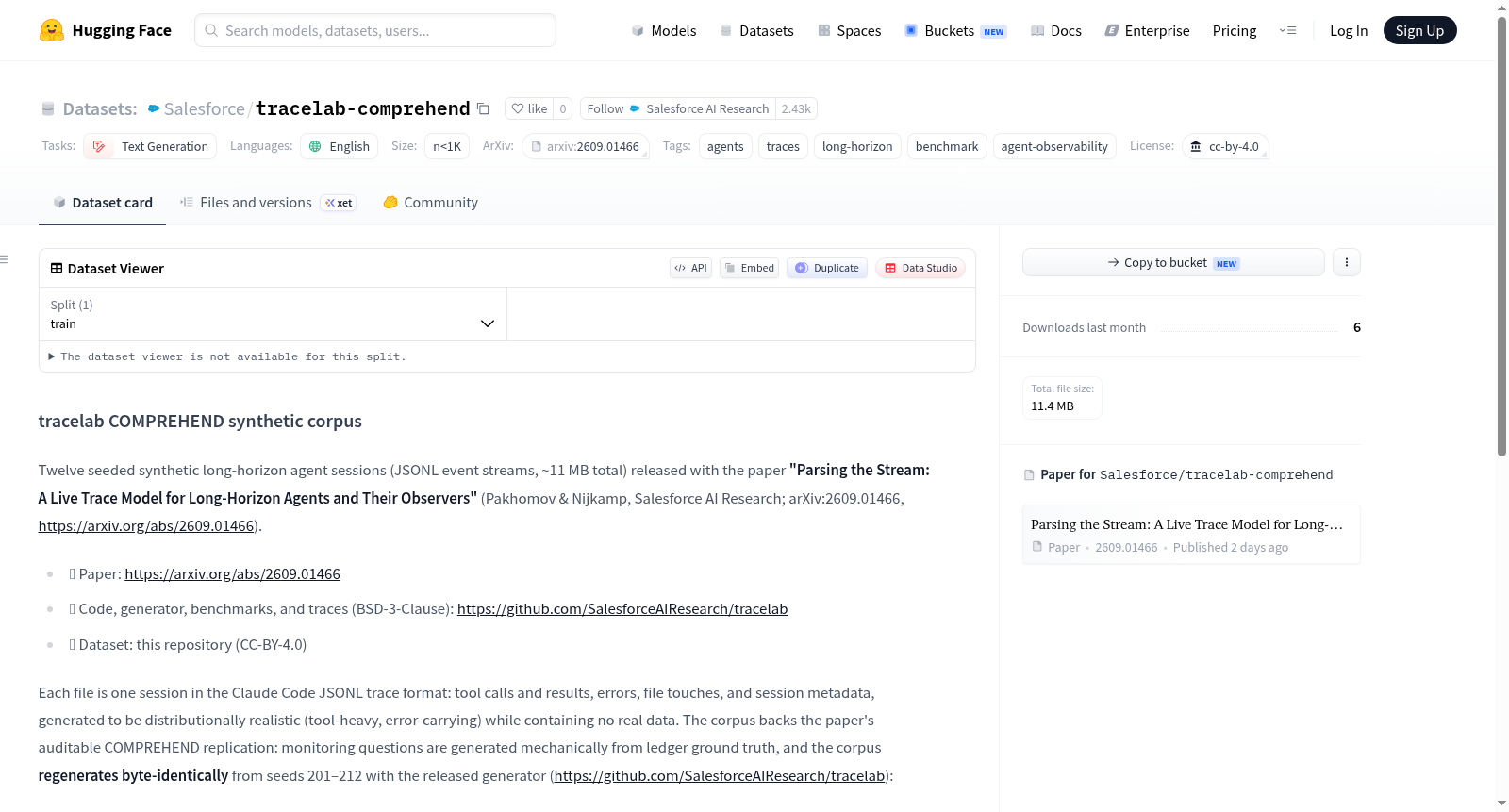The width and height of the screenshot is (1509, 812).
Task: Open Datasets in the top navigation
Action: tap(756, 31)
